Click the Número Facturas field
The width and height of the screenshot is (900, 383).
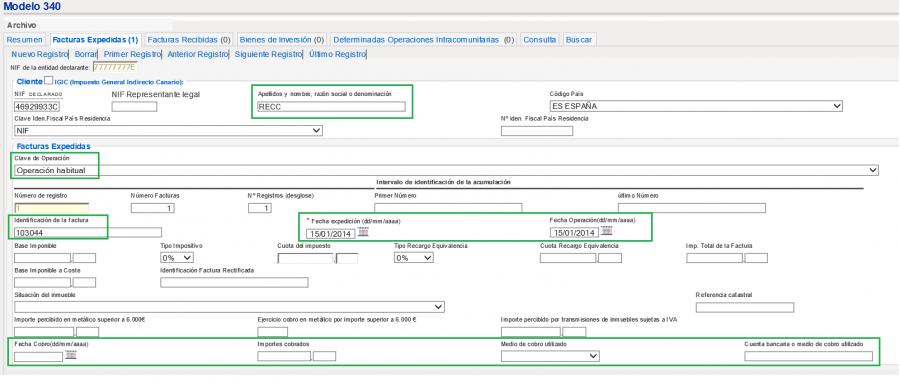pyautogui.click(x=153, y=208)
